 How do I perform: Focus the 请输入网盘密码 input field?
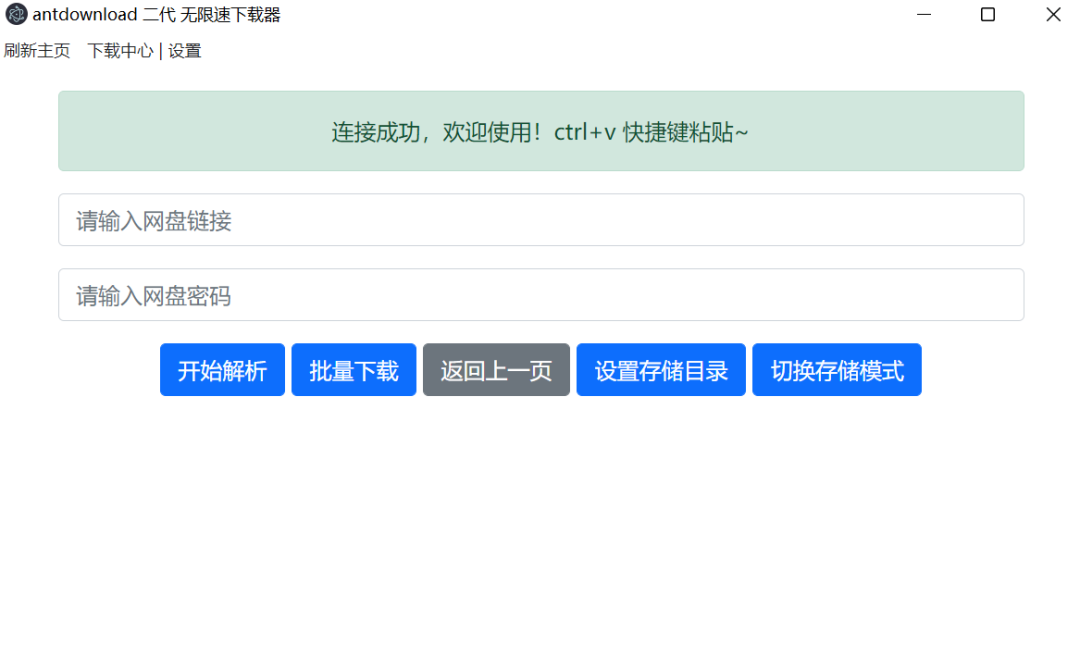pyautogui.click(x=541, y=295)
